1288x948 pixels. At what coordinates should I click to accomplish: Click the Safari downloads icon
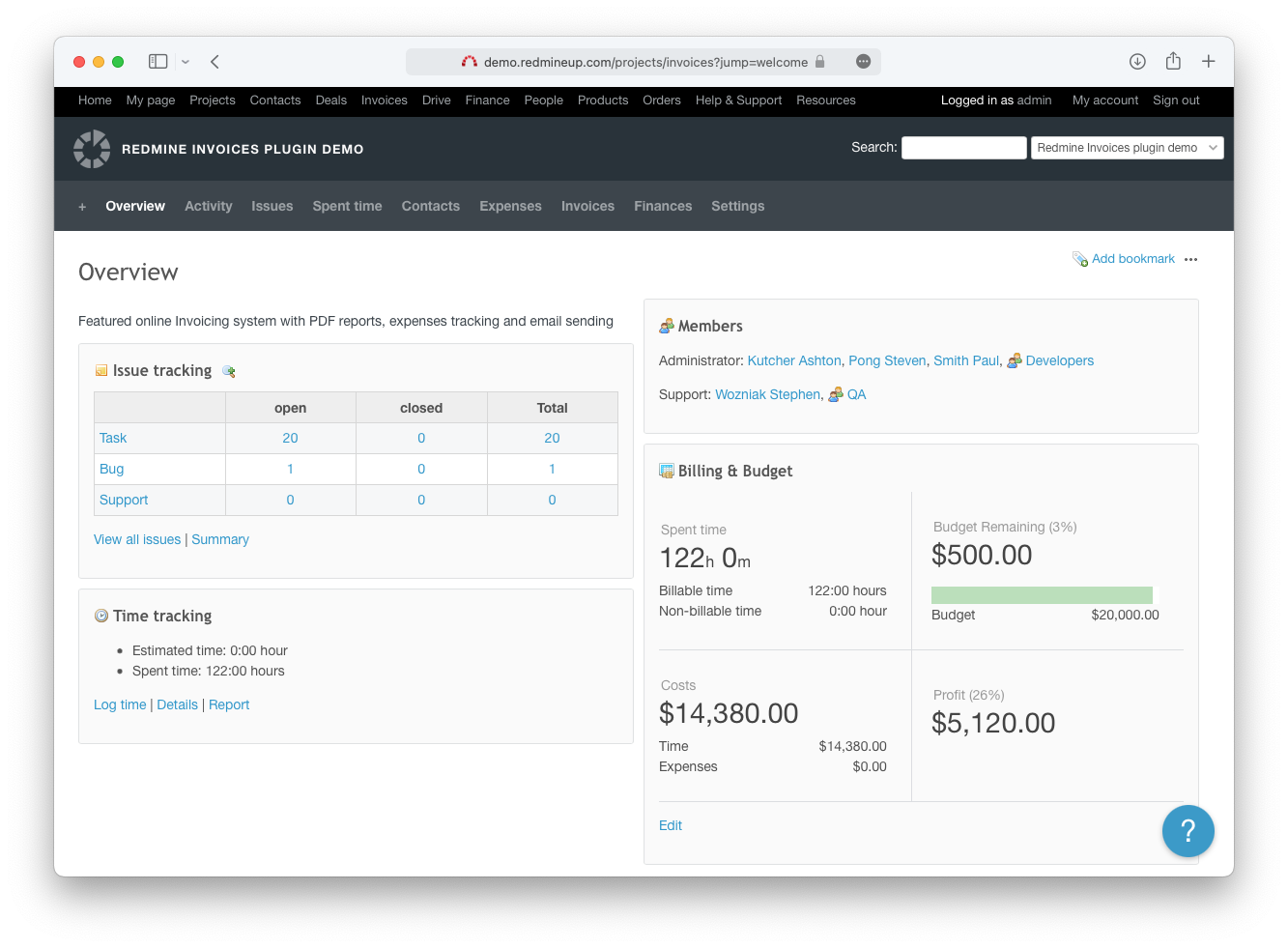1137,62
